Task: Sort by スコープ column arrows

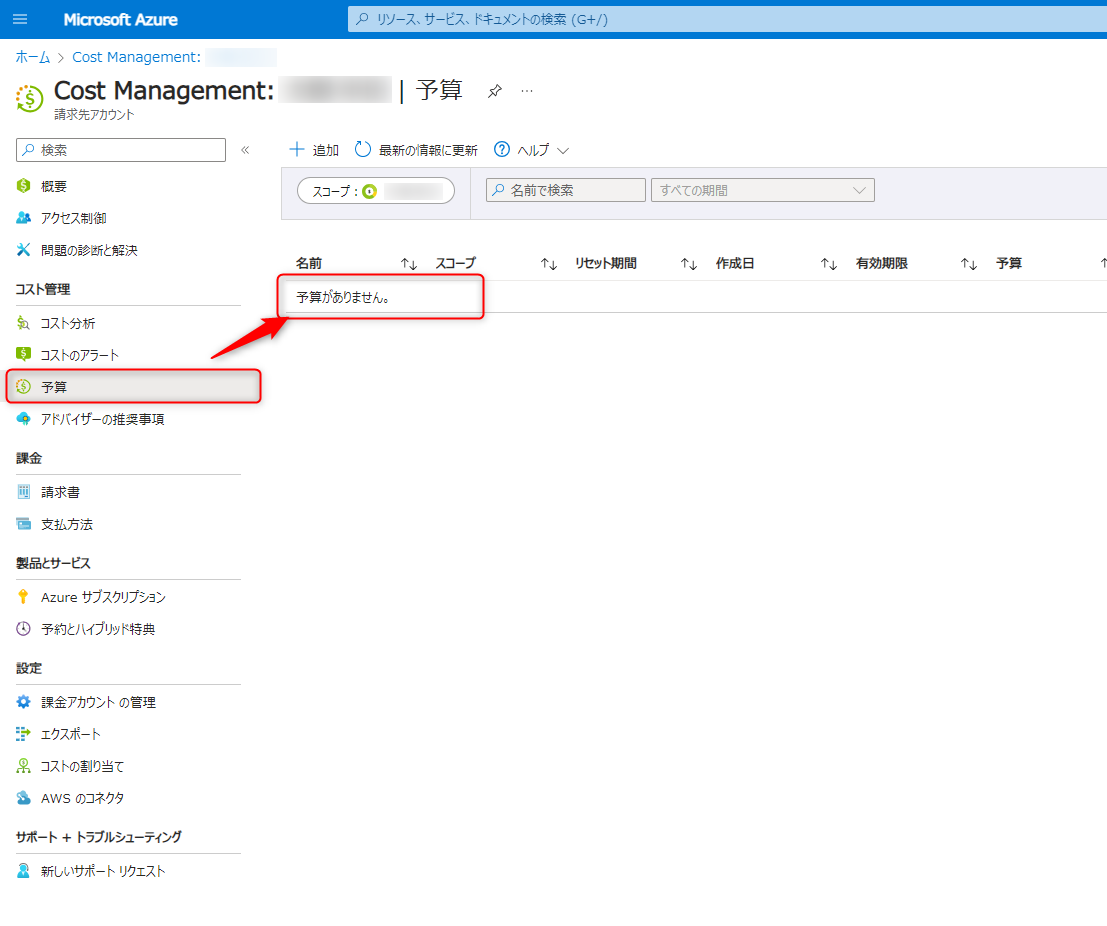Action: point(549,264)
